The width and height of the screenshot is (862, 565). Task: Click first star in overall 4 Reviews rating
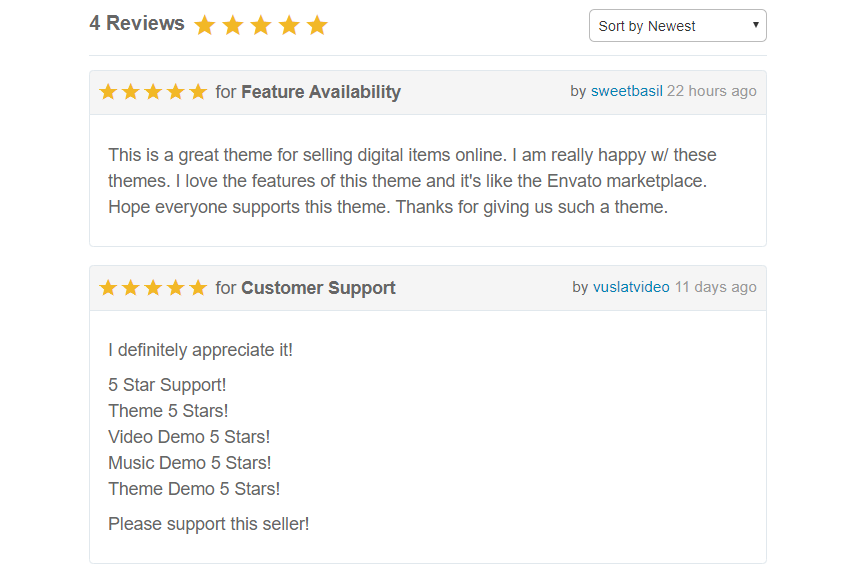205,25
